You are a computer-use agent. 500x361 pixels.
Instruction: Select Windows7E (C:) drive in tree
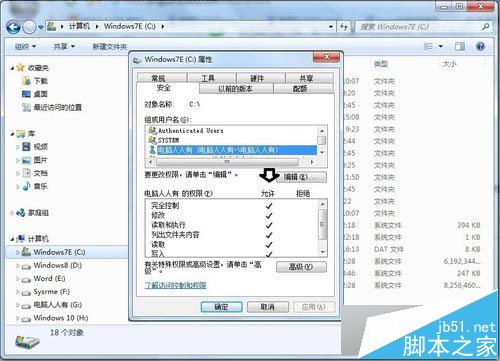click(x=59, y=252)
